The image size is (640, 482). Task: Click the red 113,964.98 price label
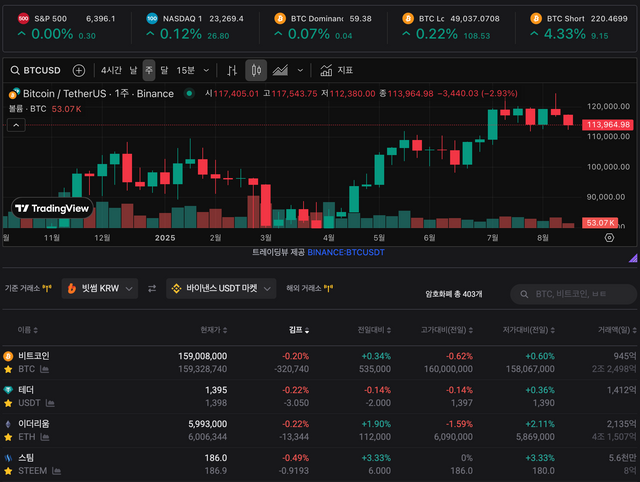pos(608,124)
